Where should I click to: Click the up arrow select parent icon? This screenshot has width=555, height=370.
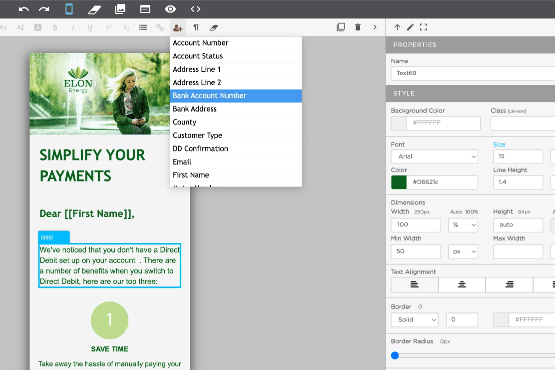click(397, 27)
